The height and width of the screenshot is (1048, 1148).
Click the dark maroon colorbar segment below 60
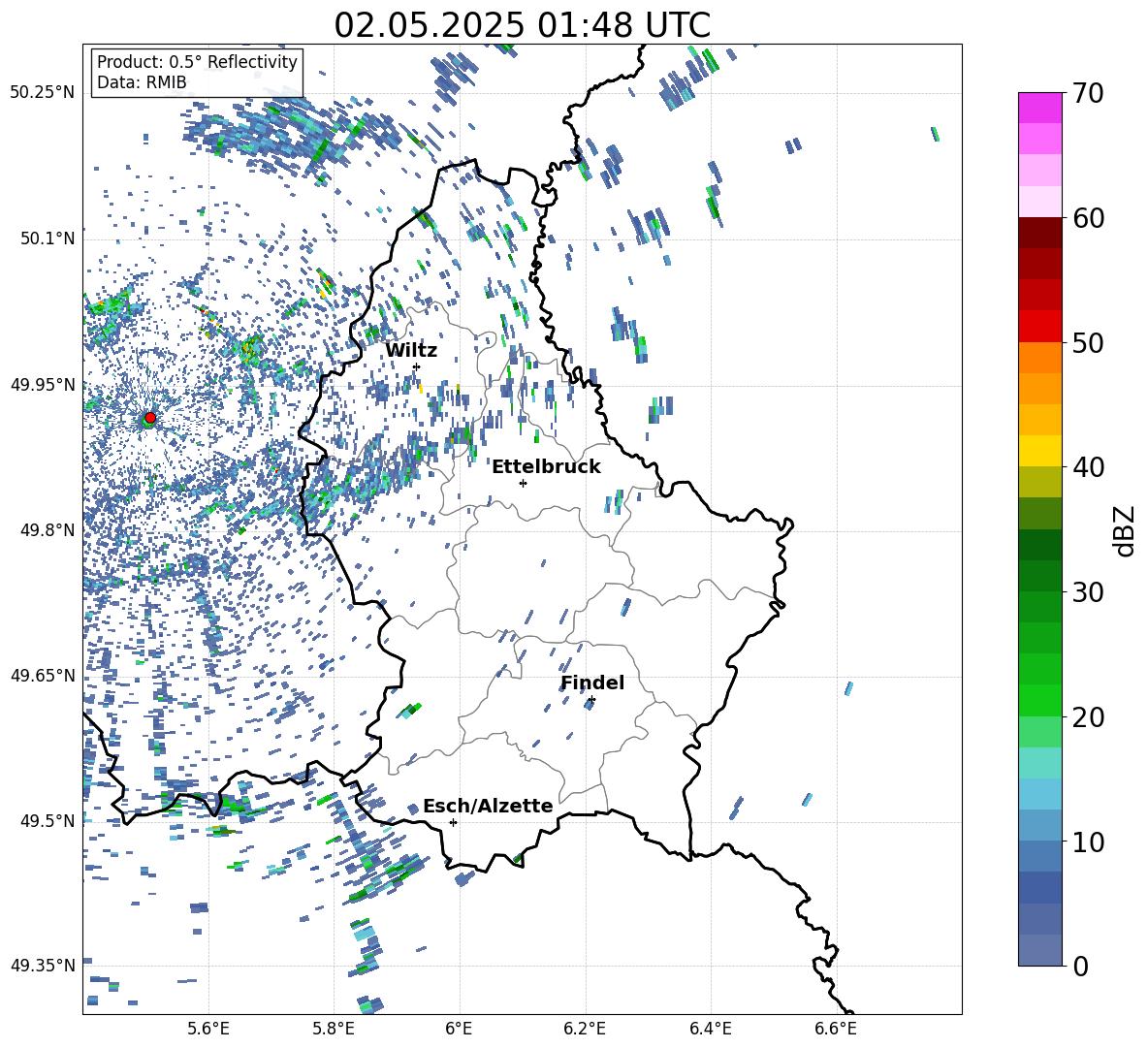(x=1040, y=233)
